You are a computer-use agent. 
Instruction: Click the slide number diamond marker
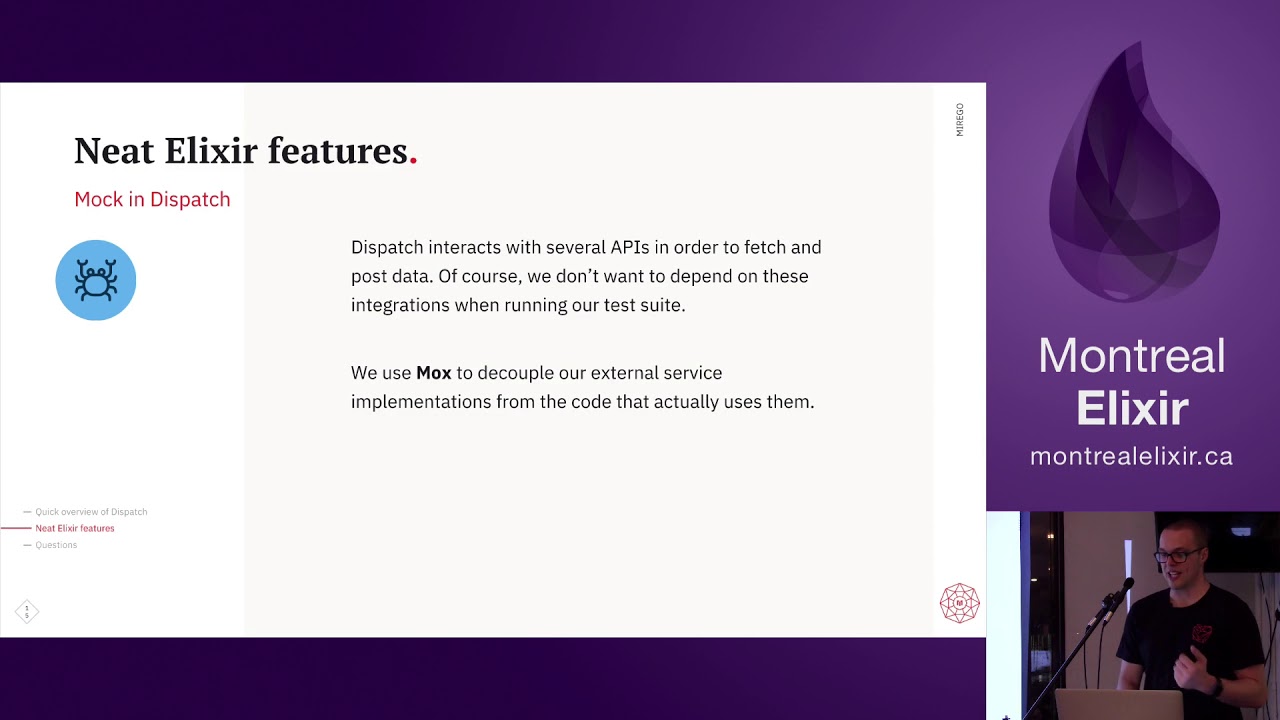click(x=27, y=611)
